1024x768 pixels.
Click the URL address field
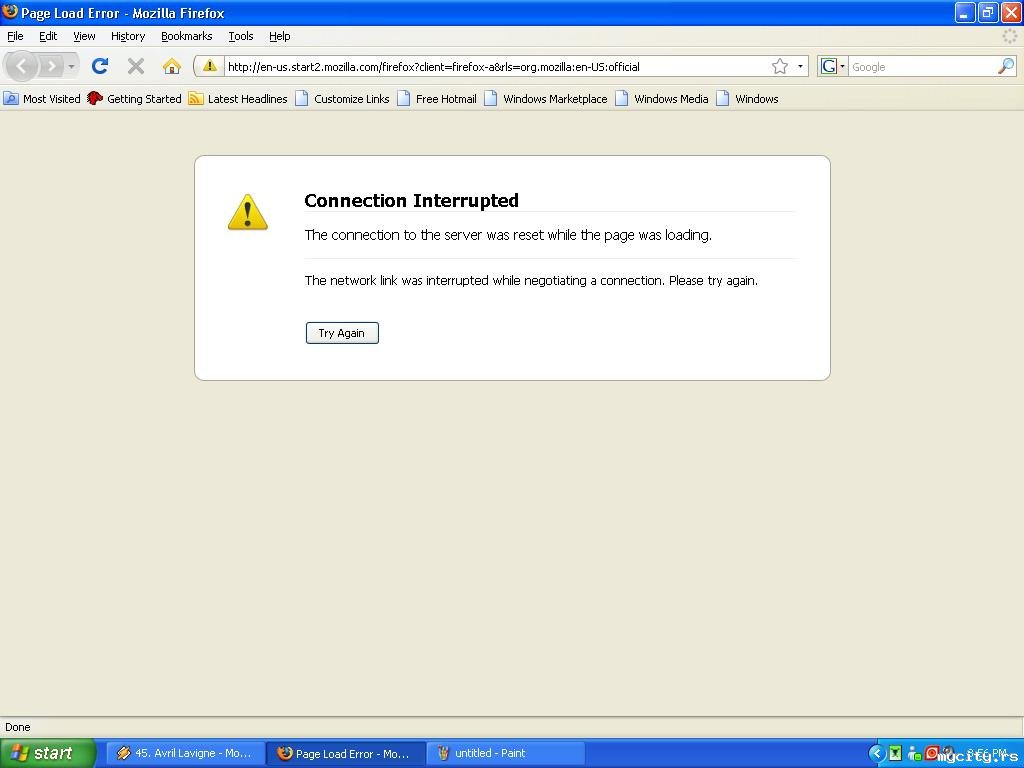pos(496,67)
